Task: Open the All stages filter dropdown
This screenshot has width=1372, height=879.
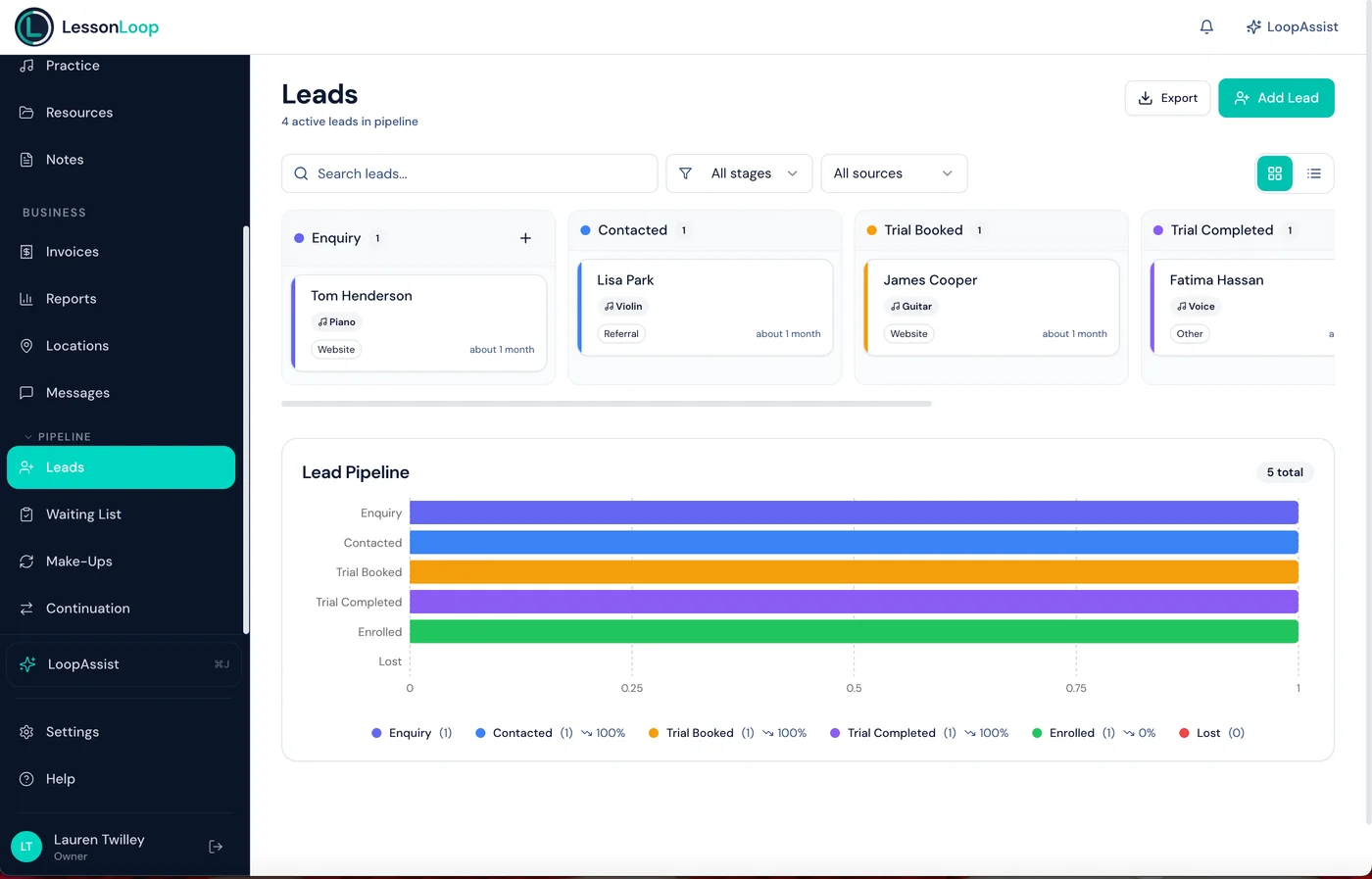Action: 739,172
